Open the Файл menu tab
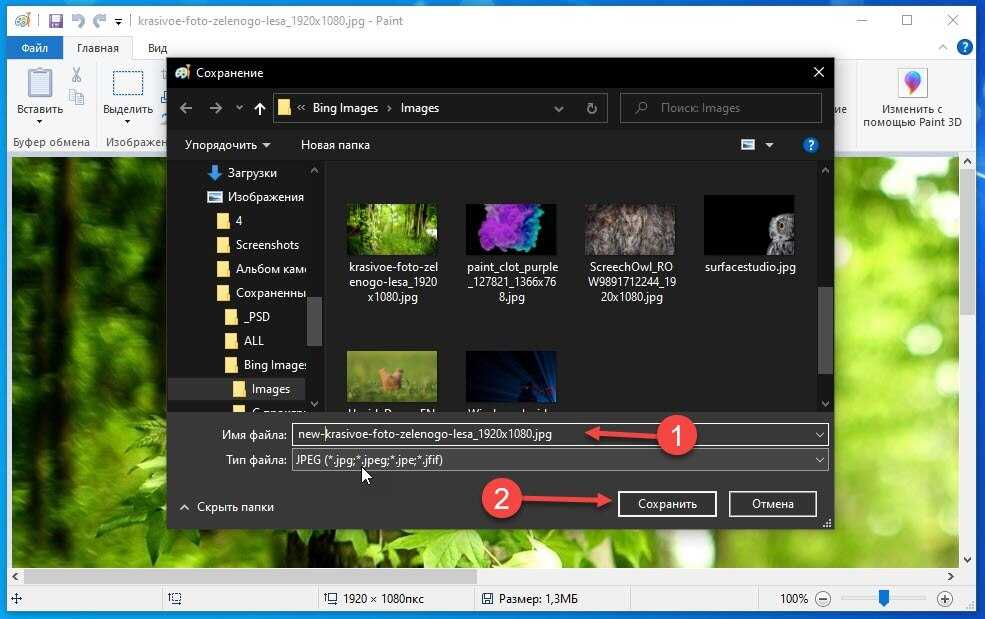Image resolution: width=985 pixels, height=619 pixels. pos(35,48)
